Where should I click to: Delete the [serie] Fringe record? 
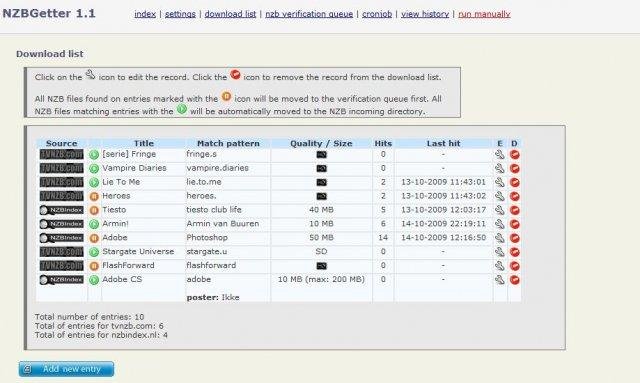point(515,154)
